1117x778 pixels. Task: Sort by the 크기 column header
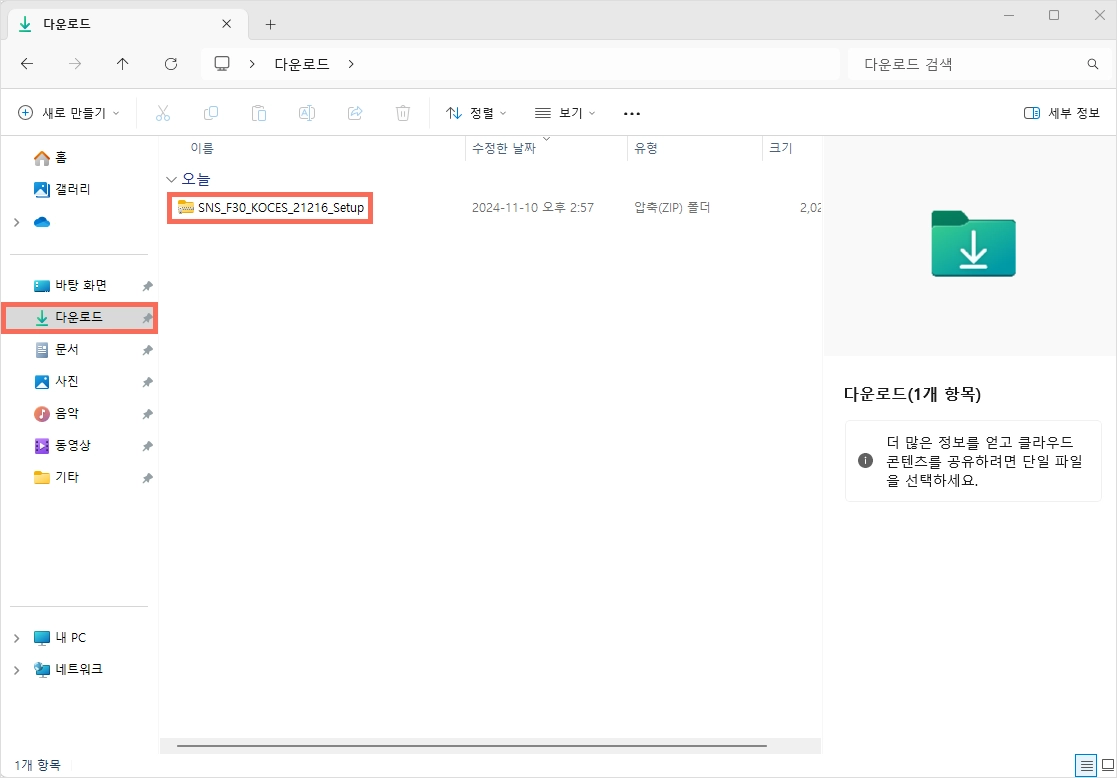coord(781,148)
